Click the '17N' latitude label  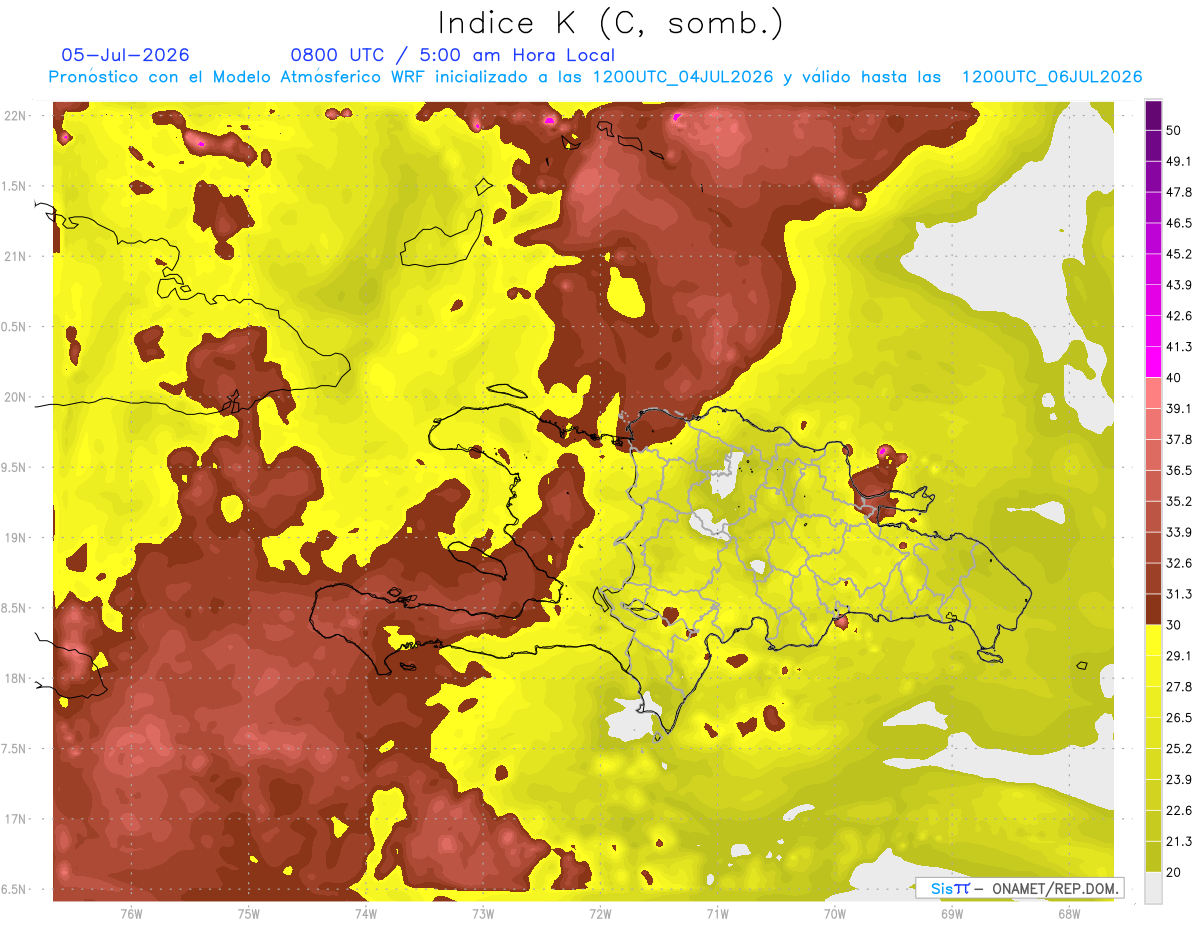pyautogui.click(x=16, y=819)
